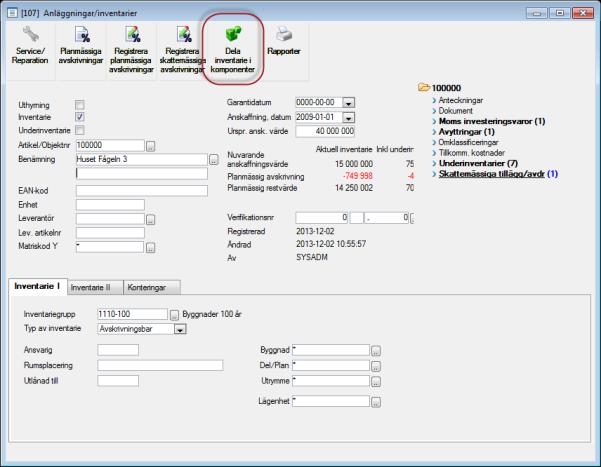This screenshot has height=467, width=601.
Task: Open the Rapporter printer icon
Action: (x=284, y=35)
